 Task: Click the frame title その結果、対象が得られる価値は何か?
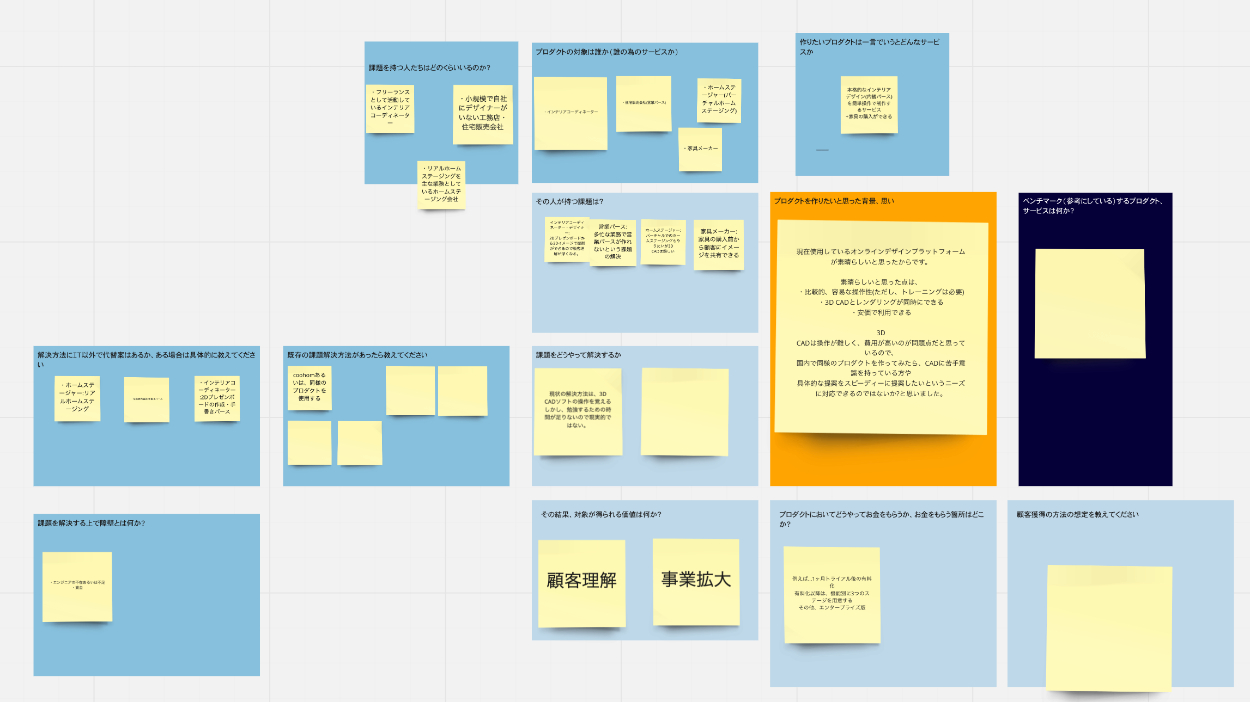click(x=601, y=514)
